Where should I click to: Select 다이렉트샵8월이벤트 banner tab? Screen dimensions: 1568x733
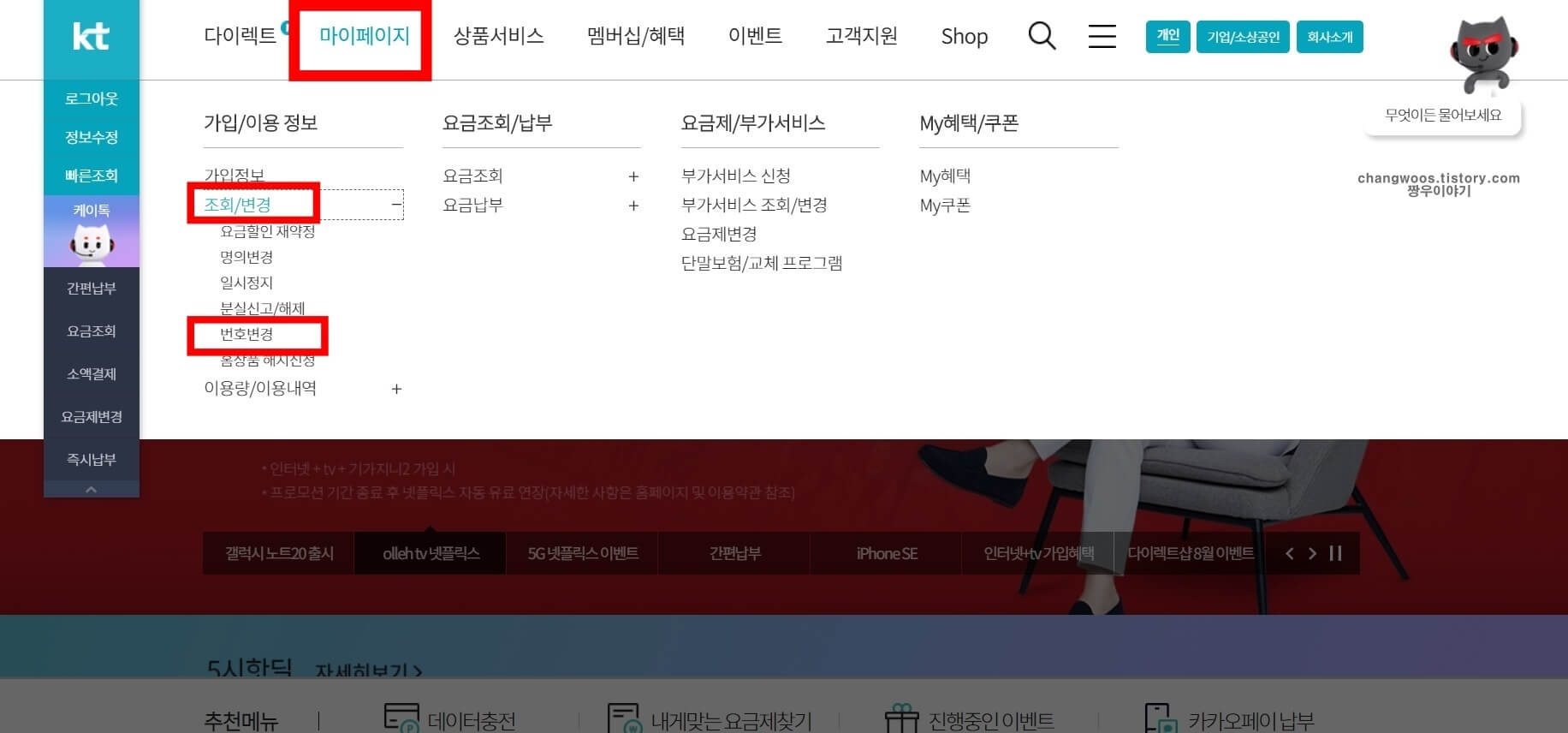(1191, 553)
